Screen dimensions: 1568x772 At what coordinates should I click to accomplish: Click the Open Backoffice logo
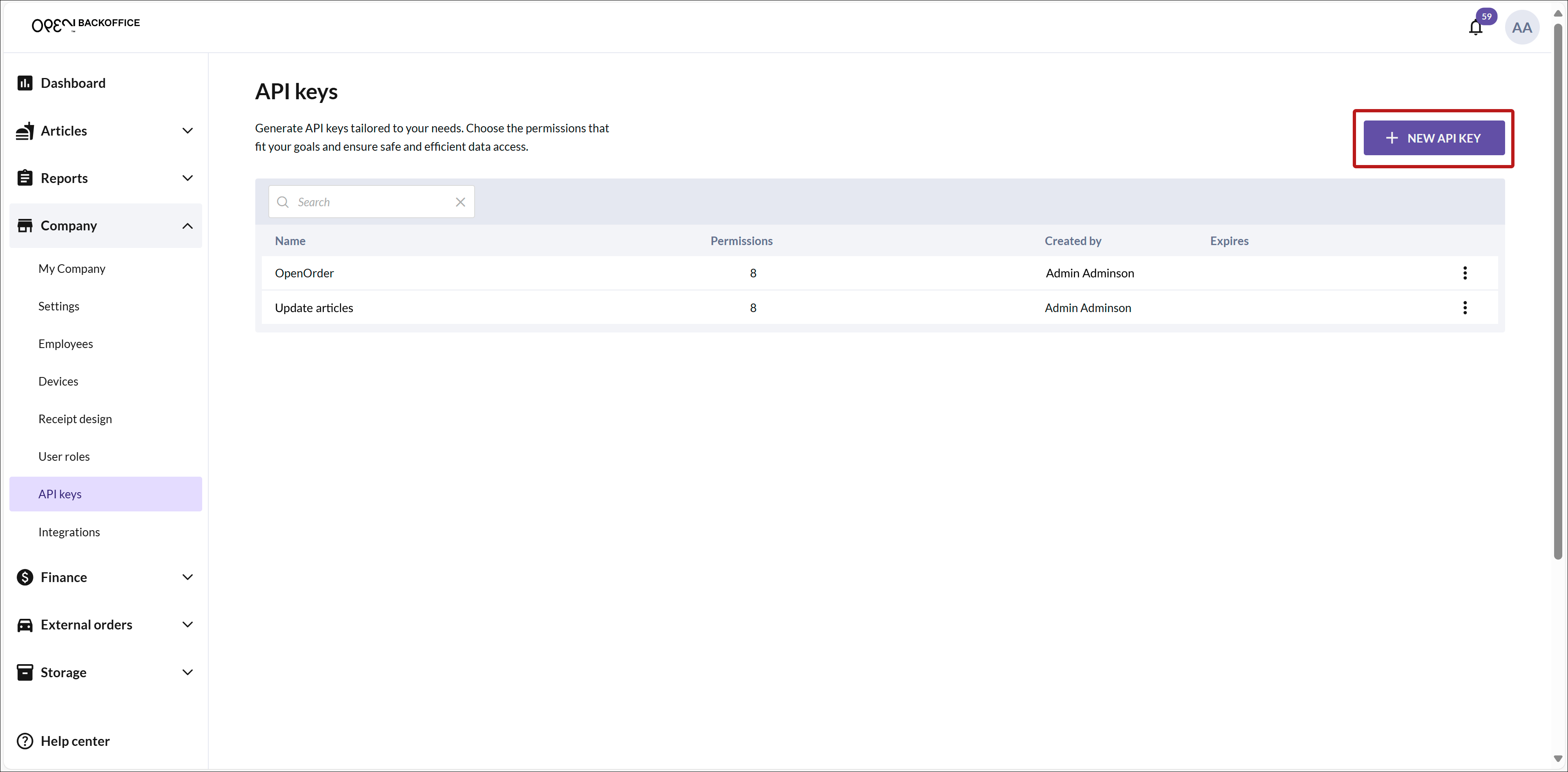[86, 25]
